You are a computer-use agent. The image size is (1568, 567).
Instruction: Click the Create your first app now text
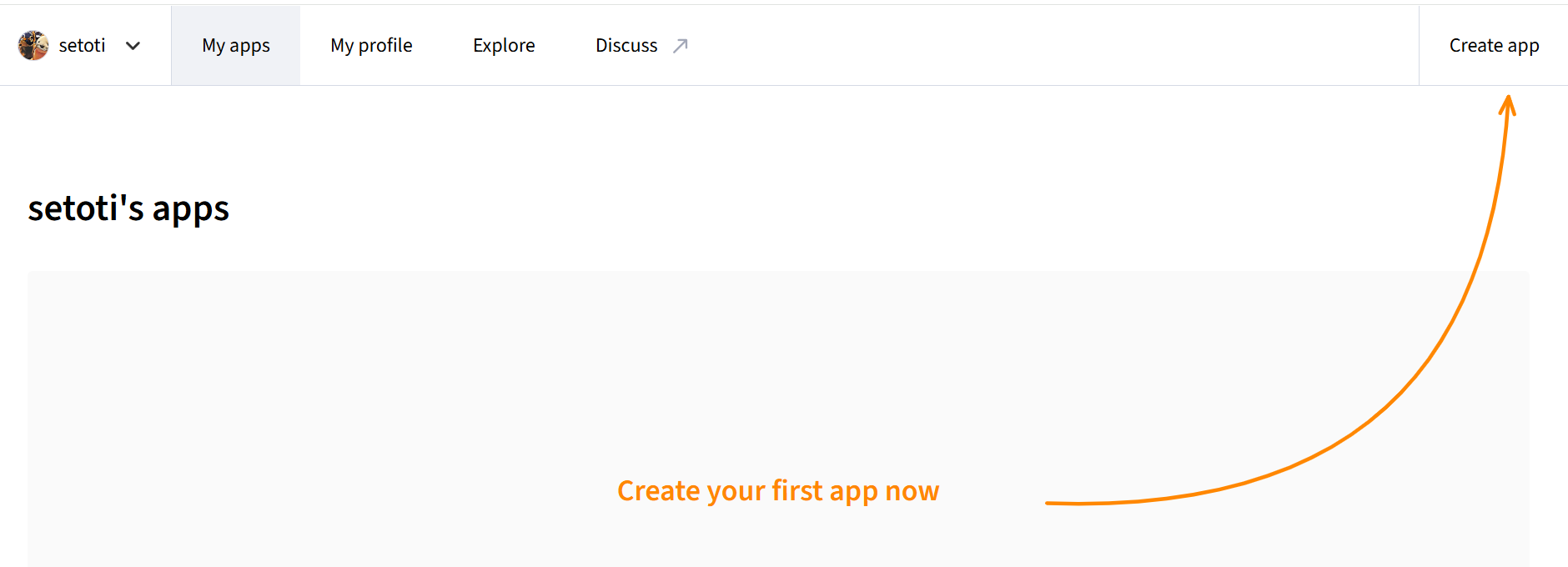[777, 491]
